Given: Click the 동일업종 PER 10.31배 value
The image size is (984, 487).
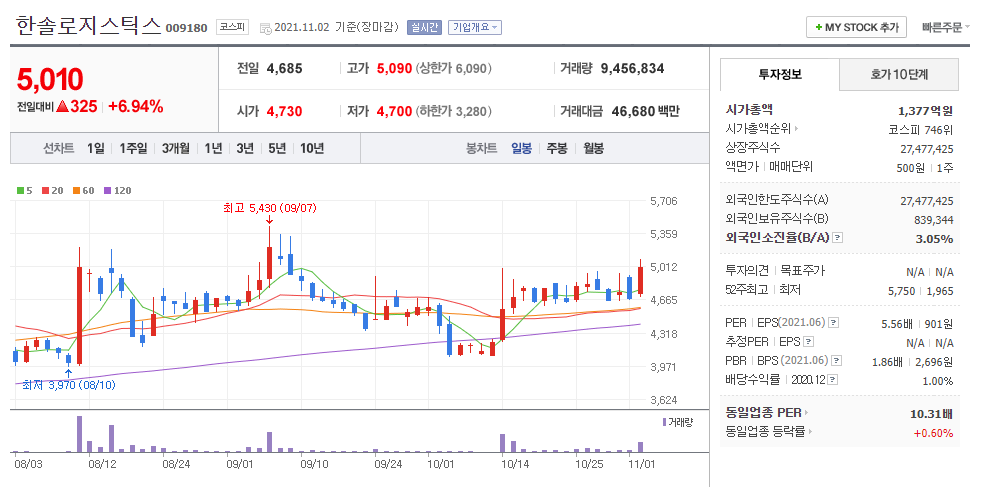Looking at the screenshot, I should 932,414.
